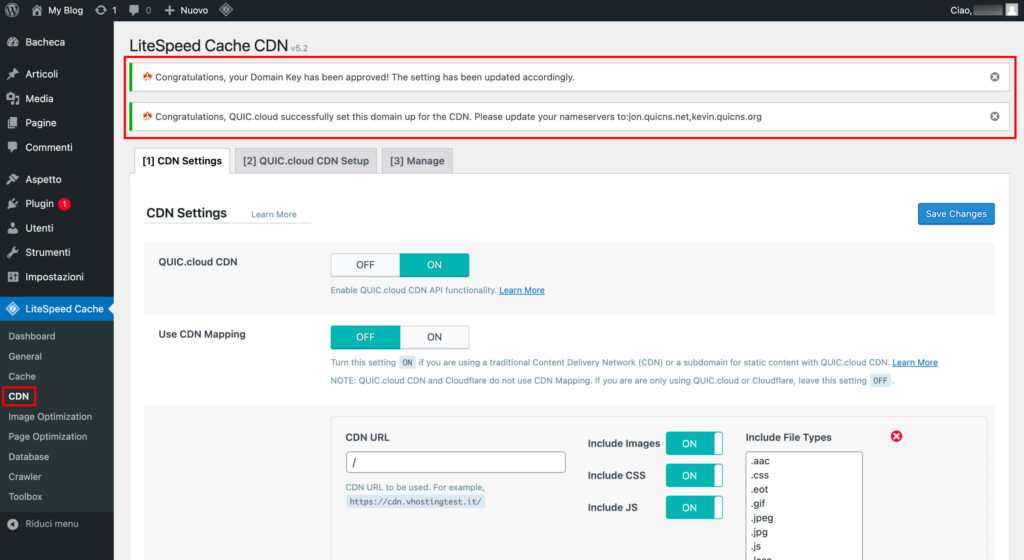The width and height of the screenshot is (1024, 560).
Task: Click the LiteSpeed Cache CDN page title
Action: pos(208,46)
